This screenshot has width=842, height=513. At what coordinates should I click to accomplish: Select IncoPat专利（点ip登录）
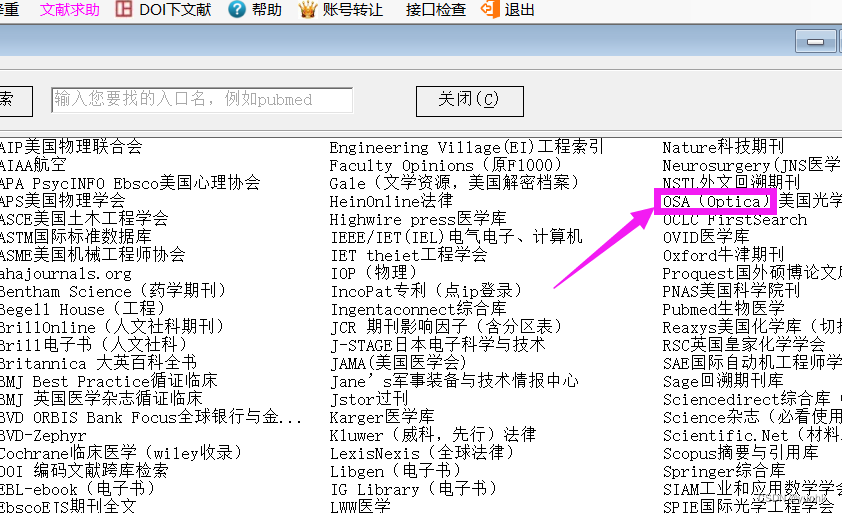(x=427, y=291)
